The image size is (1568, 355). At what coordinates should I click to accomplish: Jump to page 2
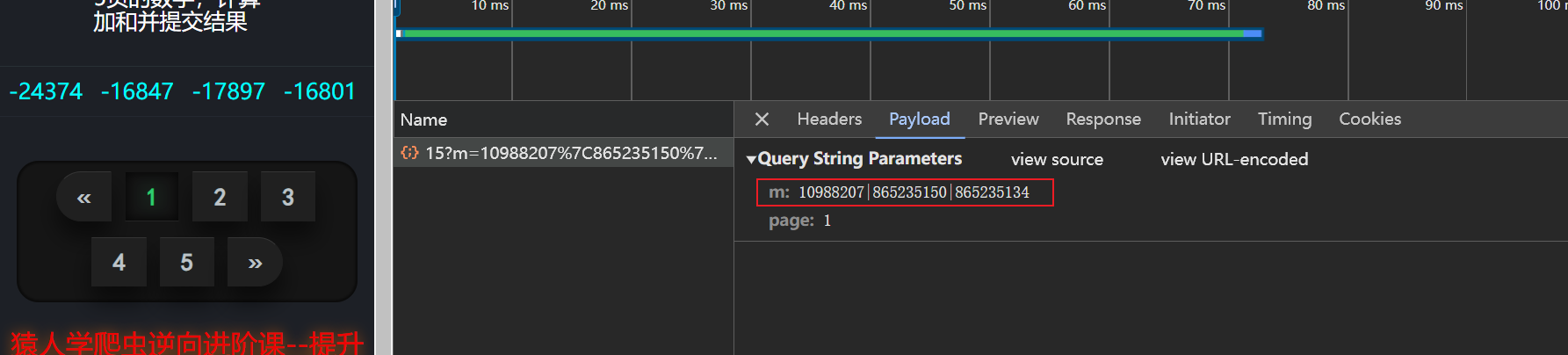(220, 198)
